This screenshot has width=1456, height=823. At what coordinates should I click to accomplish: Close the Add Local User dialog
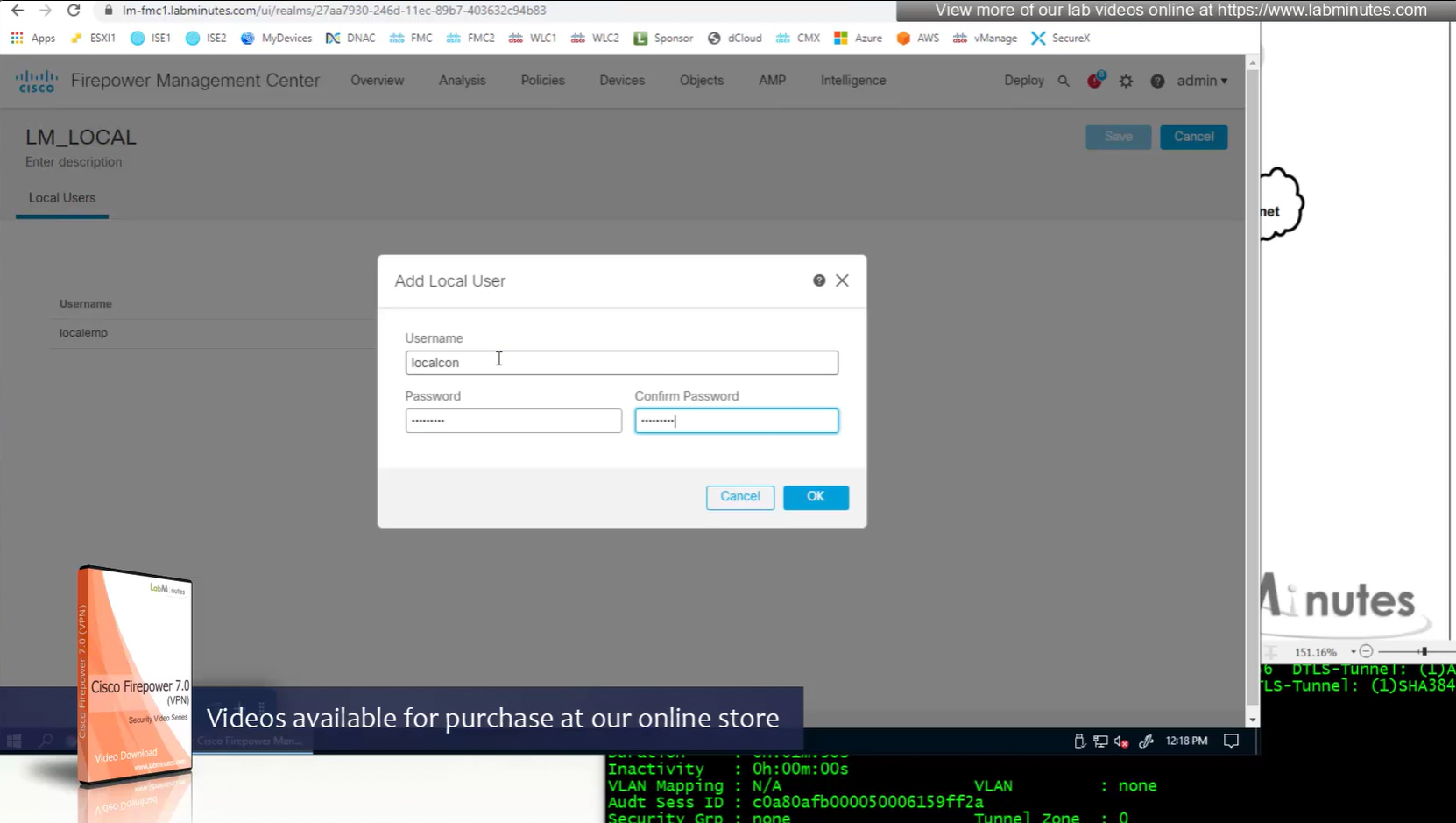click(842, 280)
